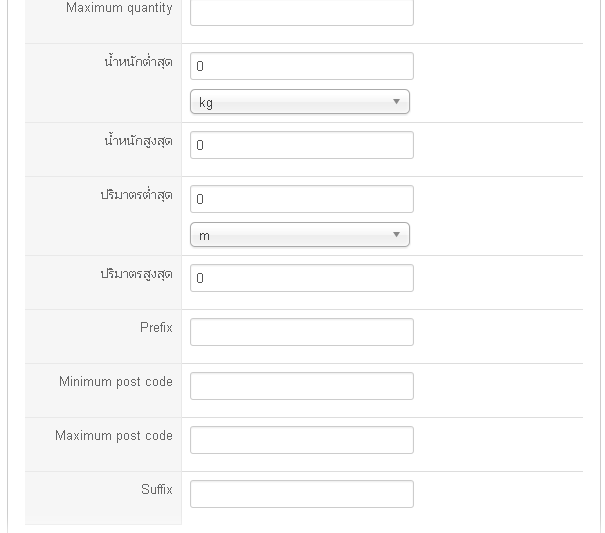
Task: Select the Maximum post code field
Action: 301,440
